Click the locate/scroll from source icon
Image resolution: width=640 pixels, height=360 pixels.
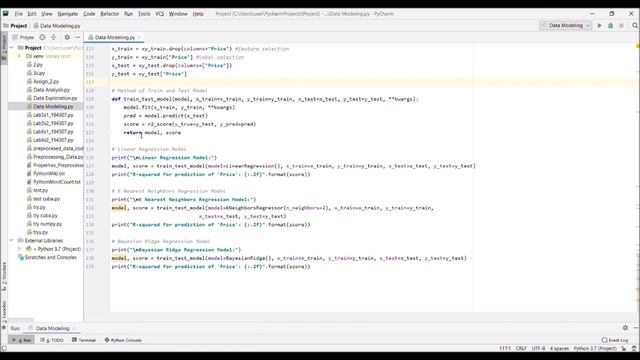[42, 37]
